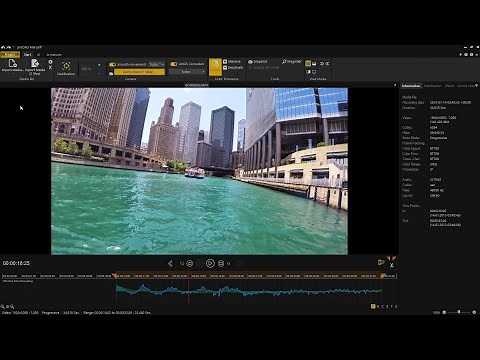The width and height of the screenshot is (480, 360).
Task: Jump back with the left arrow playback control
Action: click(x=170, y=263)
